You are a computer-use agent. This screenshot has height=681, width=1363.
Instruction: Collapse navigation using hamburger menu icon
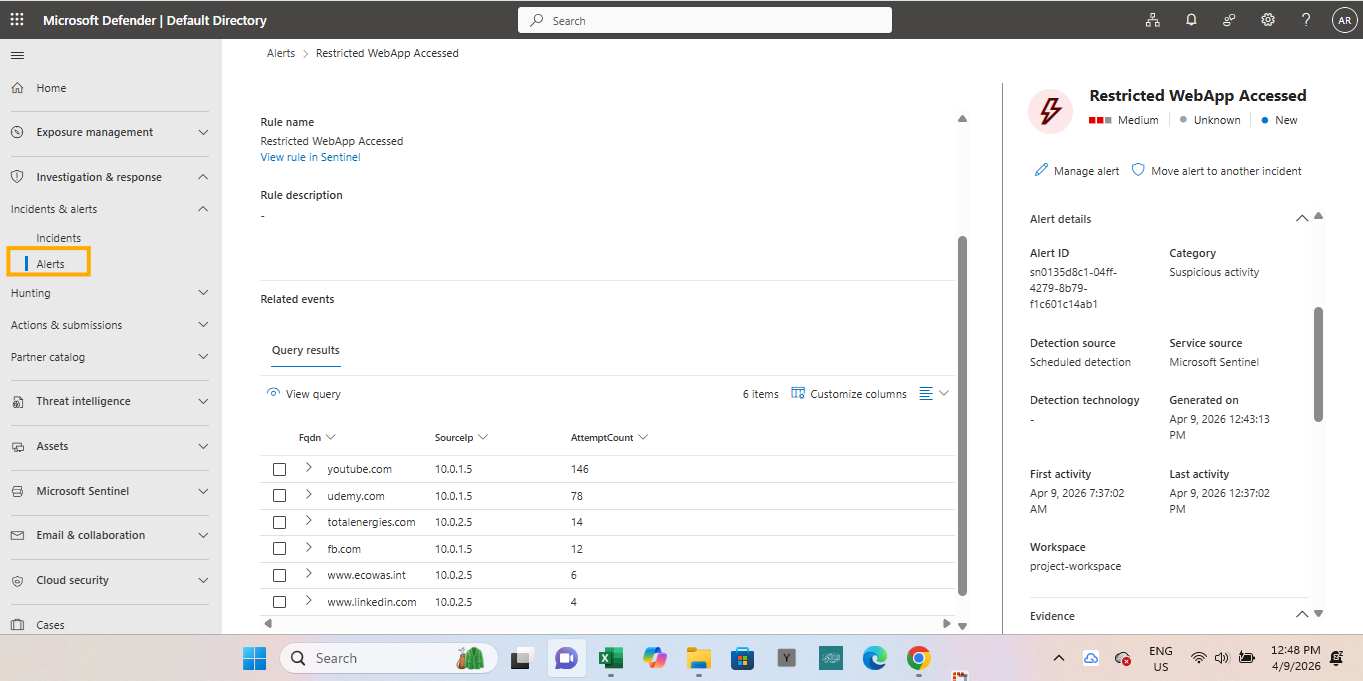click(17, 55)
